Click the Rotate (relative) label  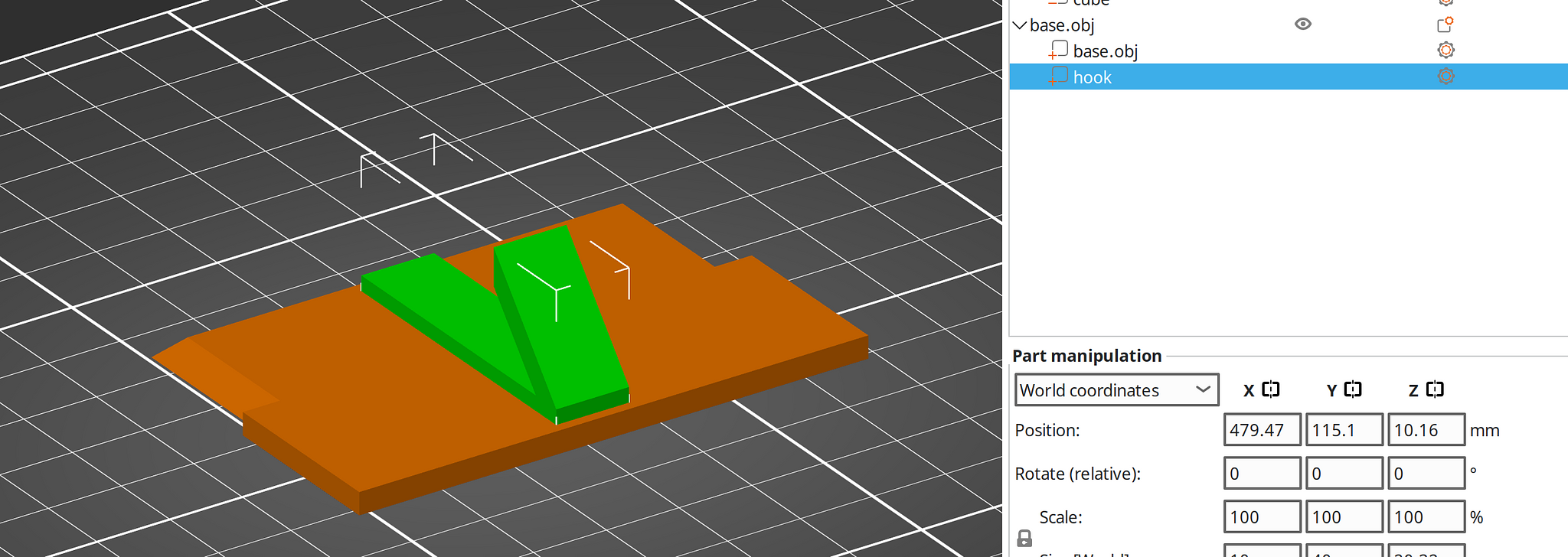(1077, 474)
